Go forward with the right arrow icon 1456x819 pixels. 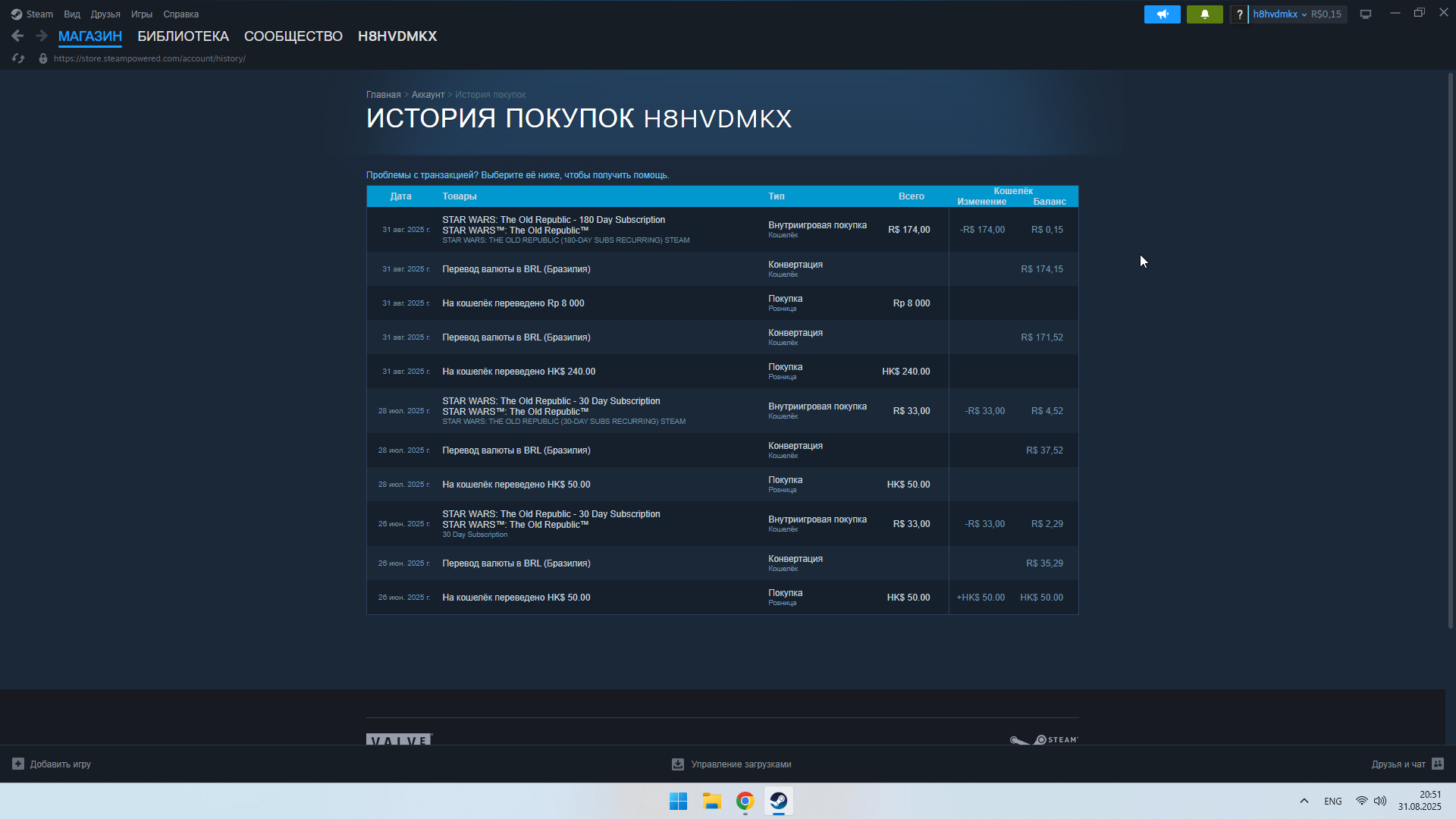(42, 36)
